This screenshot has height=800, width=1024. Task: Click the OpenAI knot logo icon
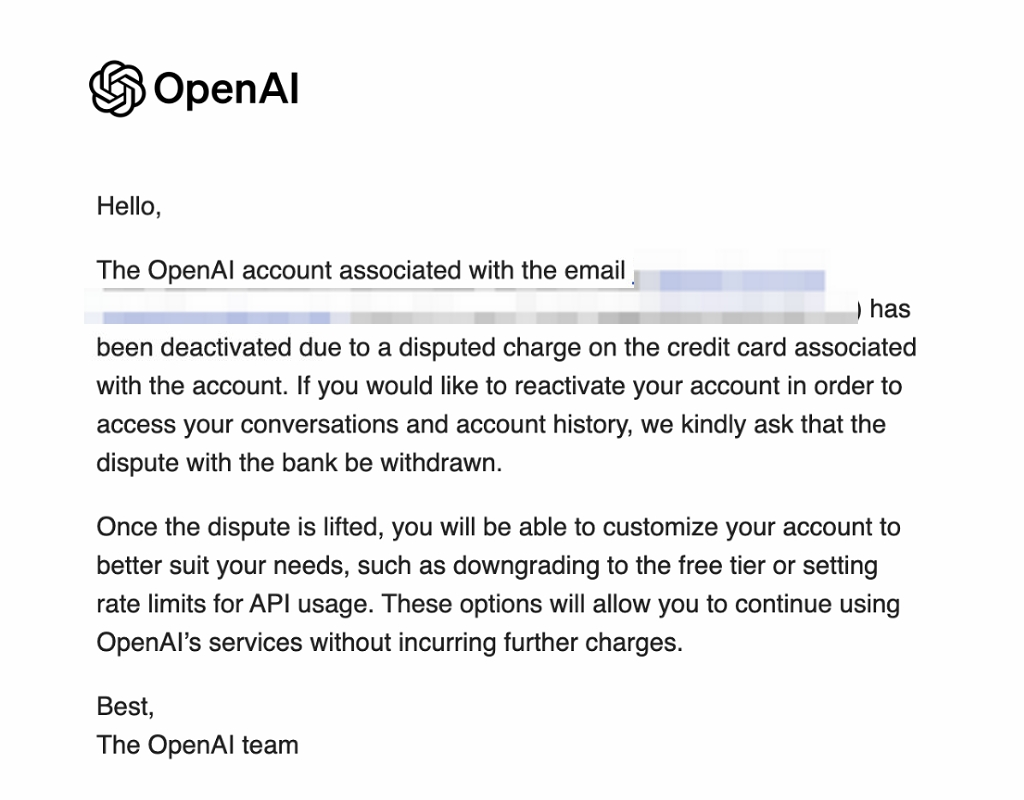coord(117,89)
